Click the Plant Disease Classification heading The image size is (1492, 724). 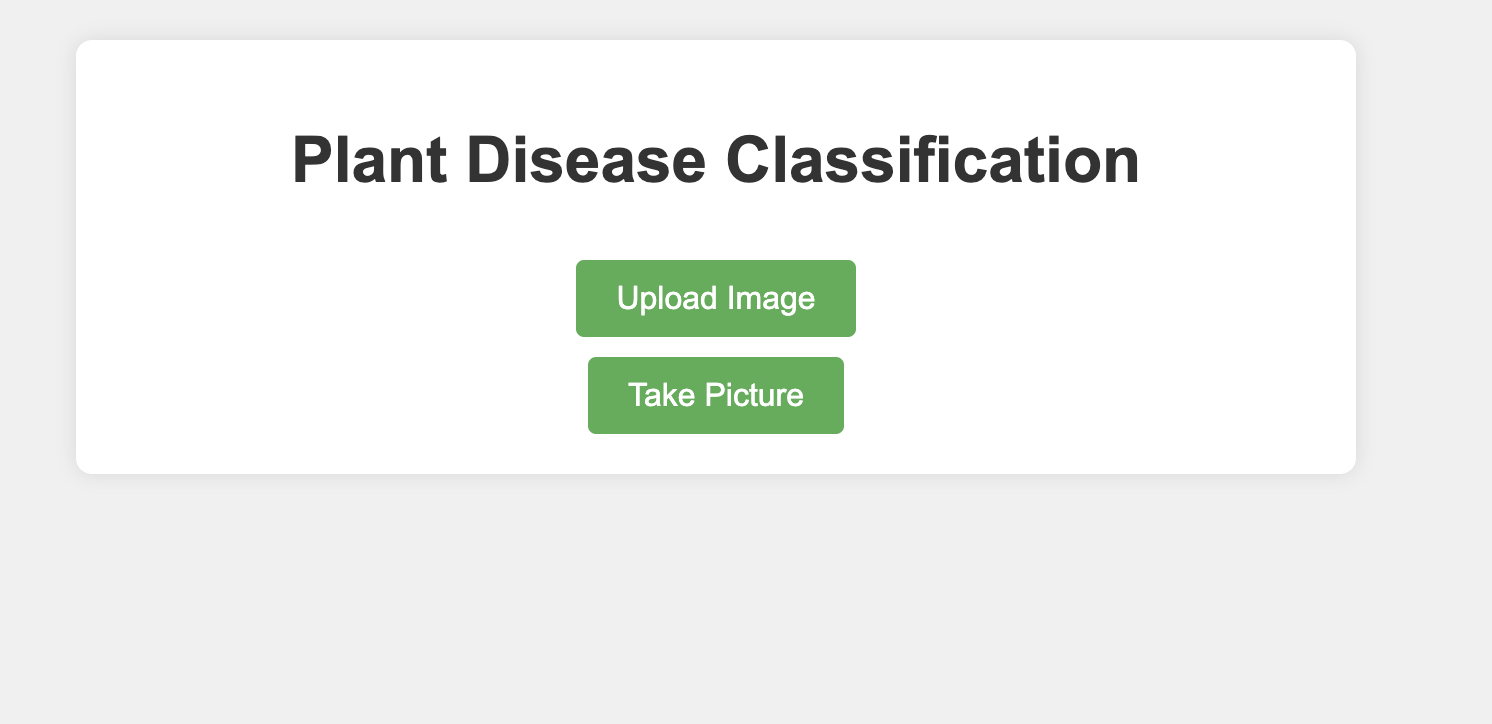(x=715, y=160)
